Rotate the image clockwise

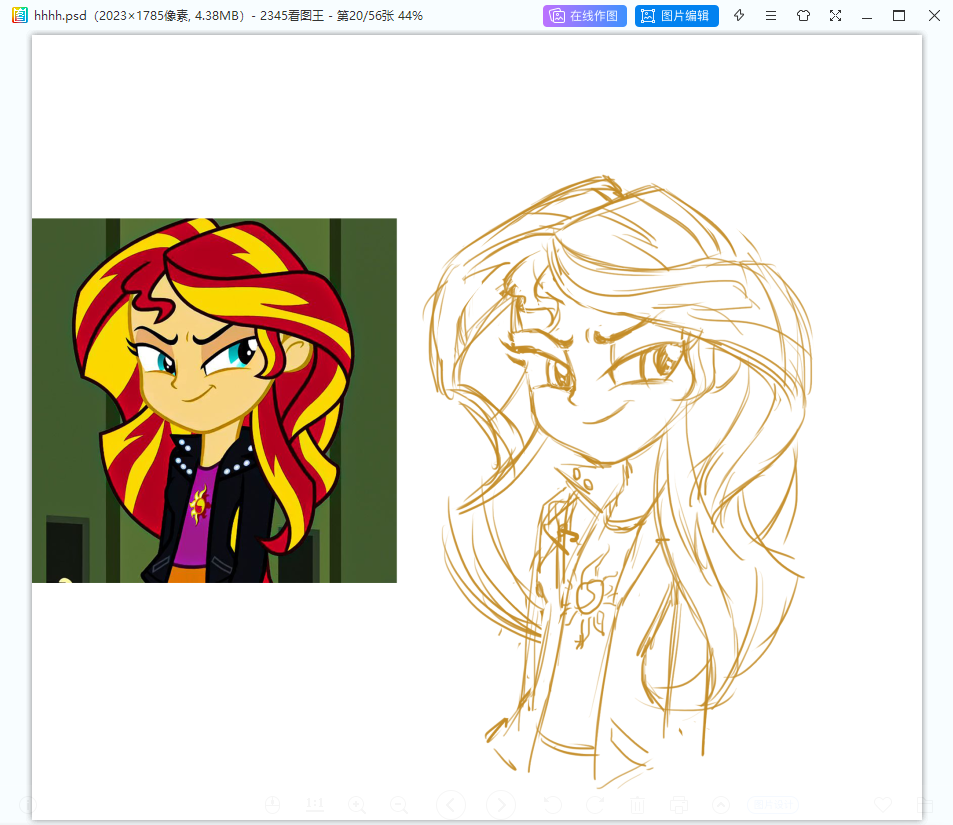tap(595, 806)
